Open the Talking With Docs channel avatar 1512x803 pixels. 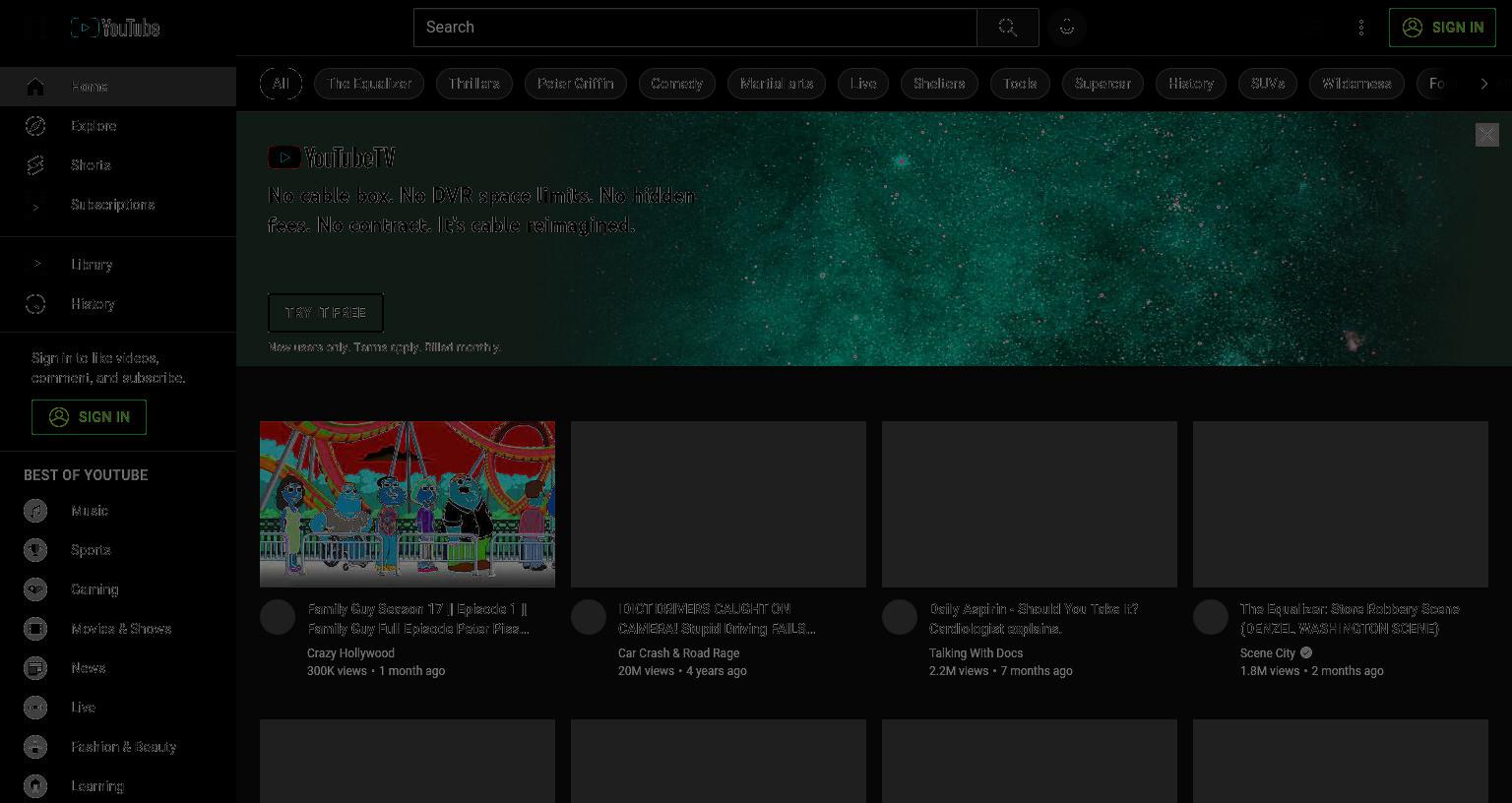[x=900, y=617]
